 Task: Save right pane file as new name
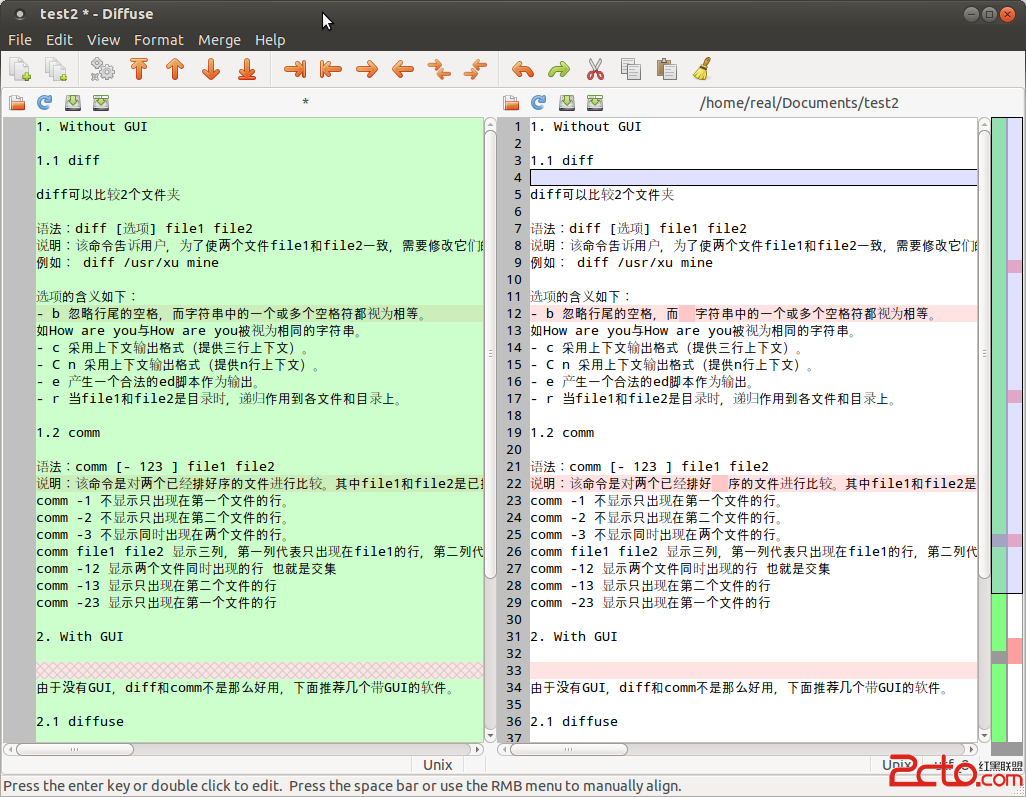[595, 103]
